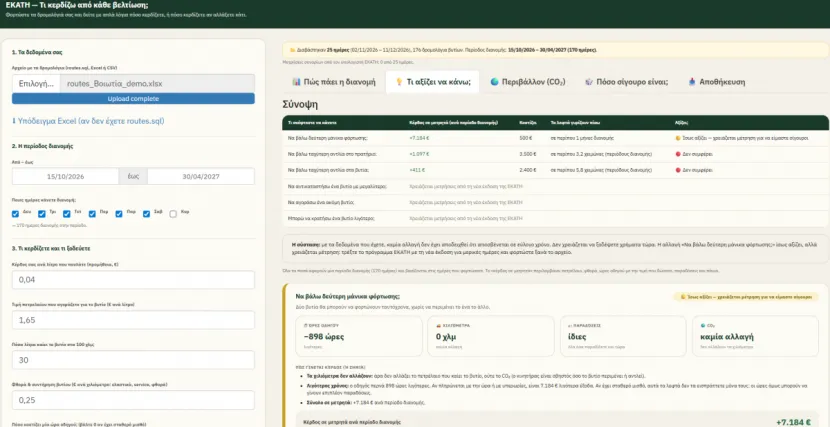This screenshot has width=830, height=427.
Task: Click the −898 ώρες driver hours card
Action: point(359,336)
